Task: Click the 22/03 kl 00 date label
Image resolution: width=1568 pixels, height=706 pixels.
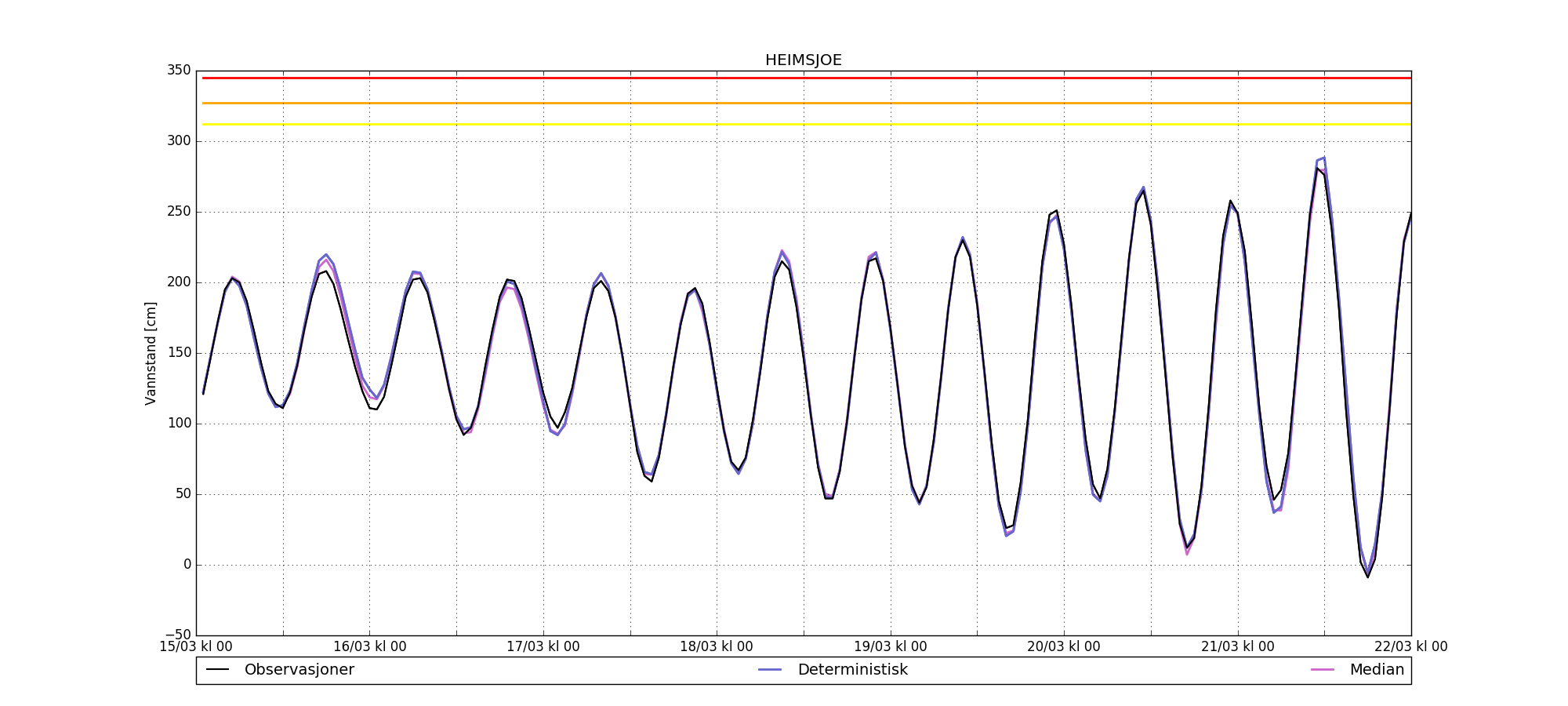Action: pyautogui.click(x=1410, y=647)
